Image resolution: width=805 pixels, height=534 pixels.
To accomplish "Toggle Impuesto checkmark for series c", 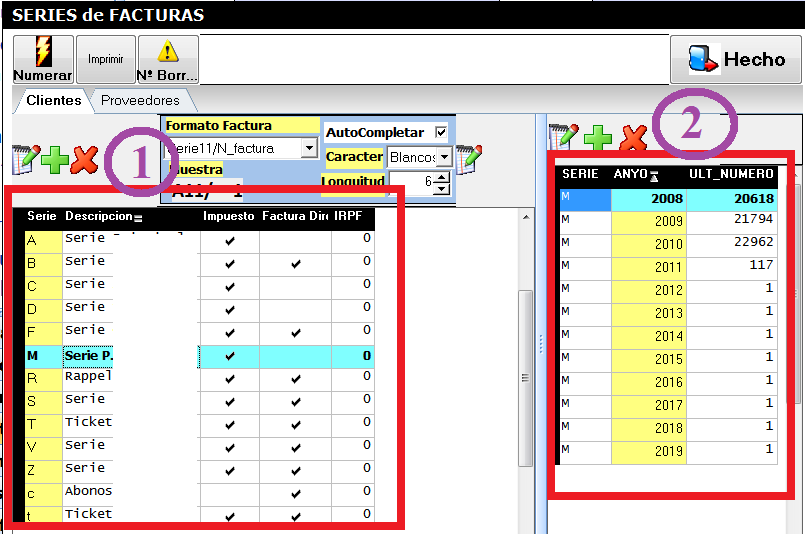I will [230, 492].
